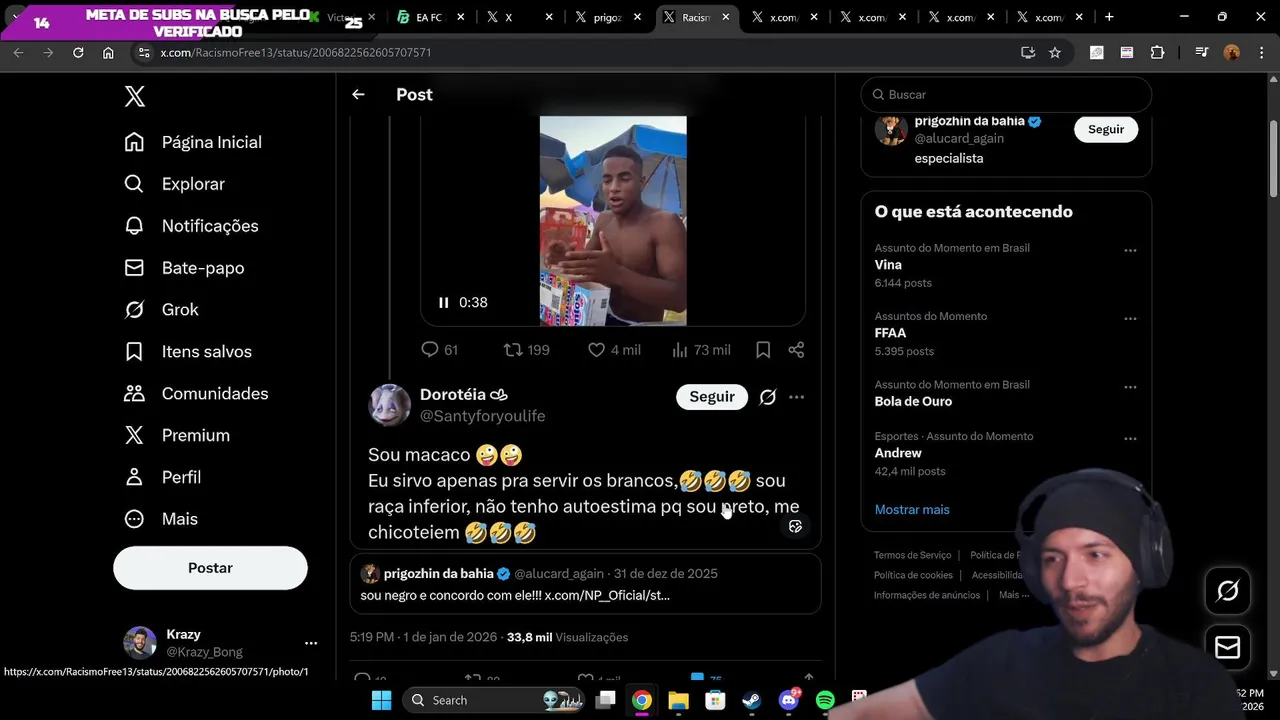
Task: Repost the video post with 199 reposts
Action: (526, 350)
